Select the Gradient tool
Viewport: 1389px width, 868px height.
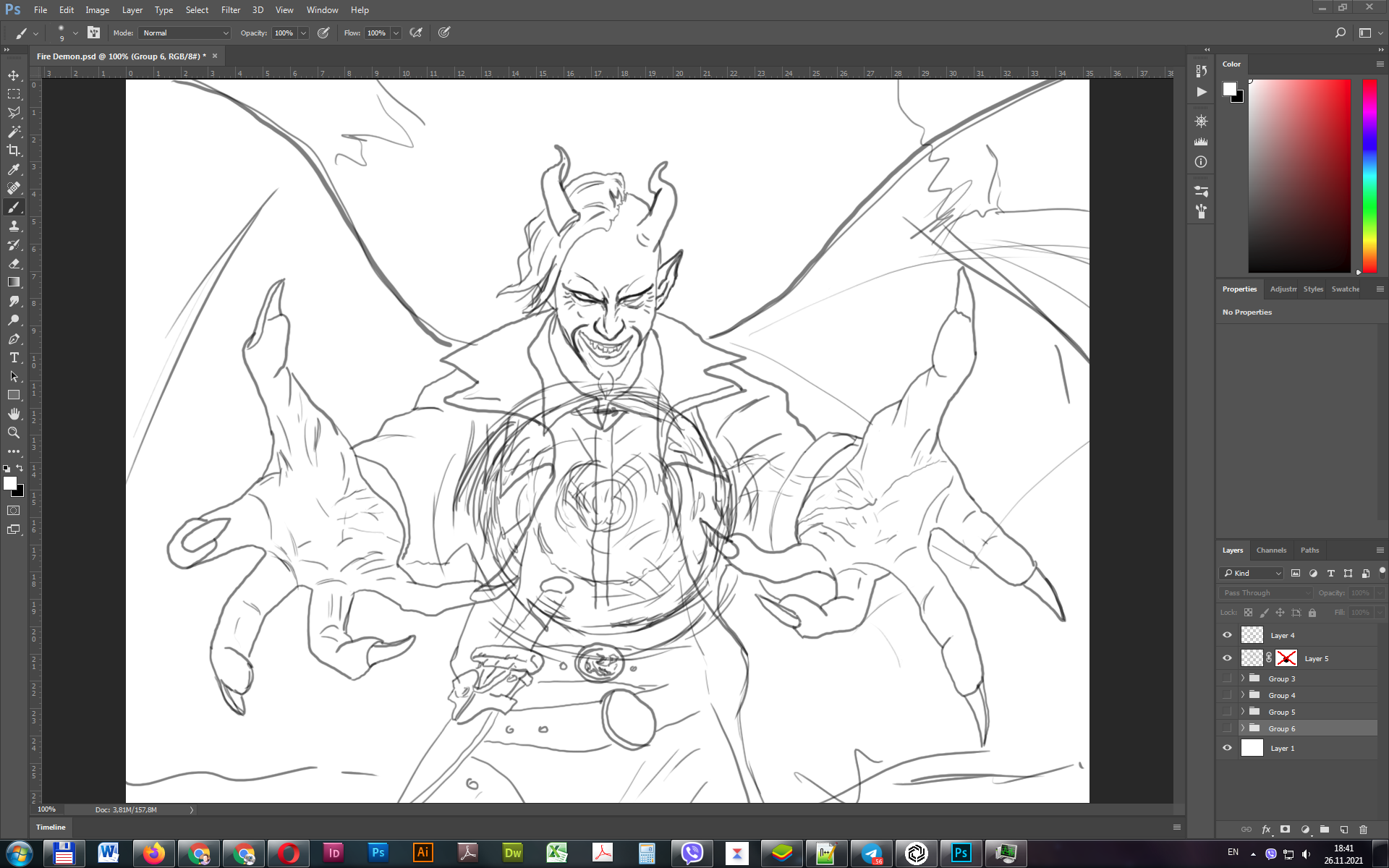click(x=14, y=282)
